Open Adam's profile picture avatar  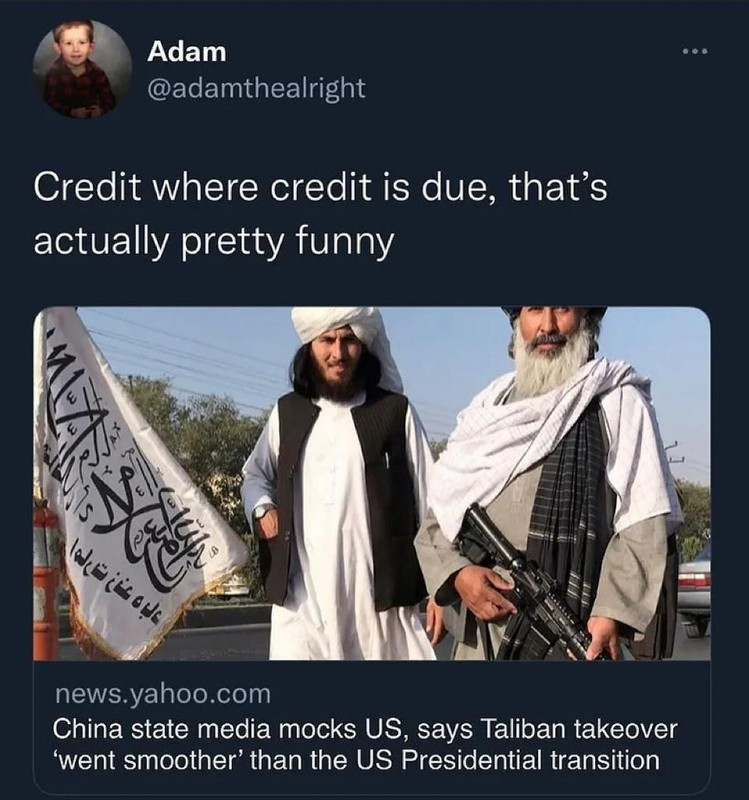pos(83,69)
